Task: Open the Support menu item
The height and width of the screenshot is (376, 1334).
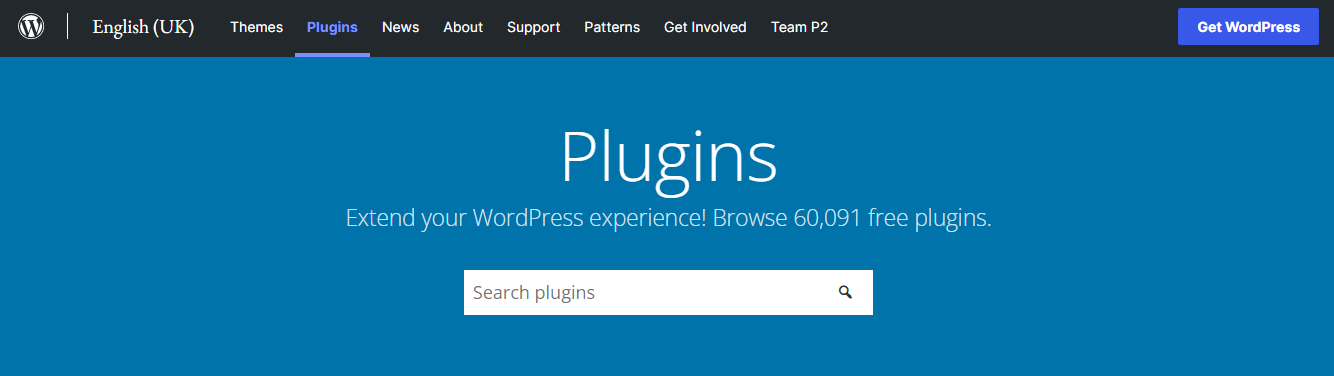Action: (x=533, y=27)
